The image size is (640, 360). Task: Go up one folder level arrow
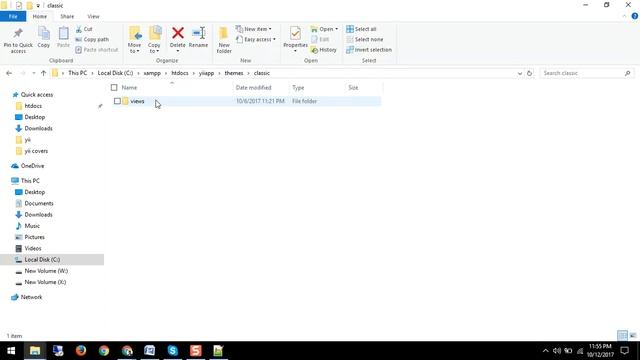point(43,73)
